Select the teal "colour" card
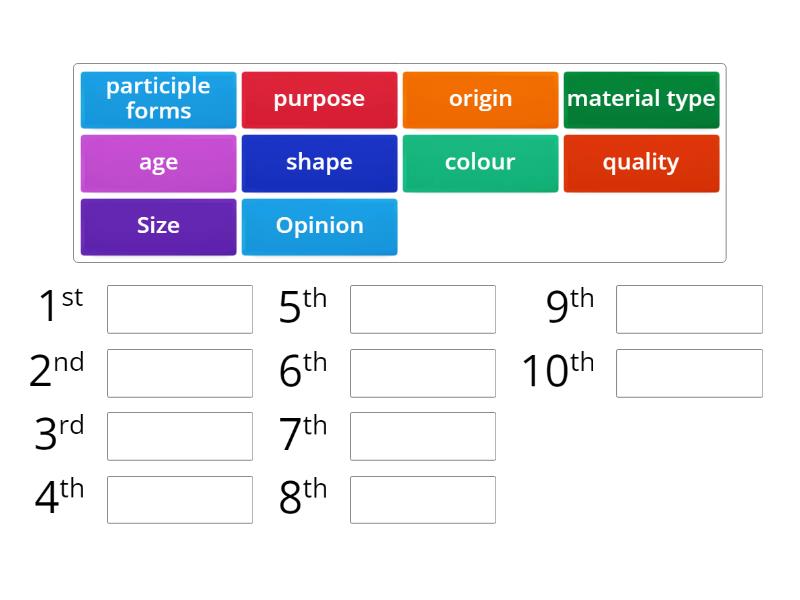 click(x=481, y=163)
